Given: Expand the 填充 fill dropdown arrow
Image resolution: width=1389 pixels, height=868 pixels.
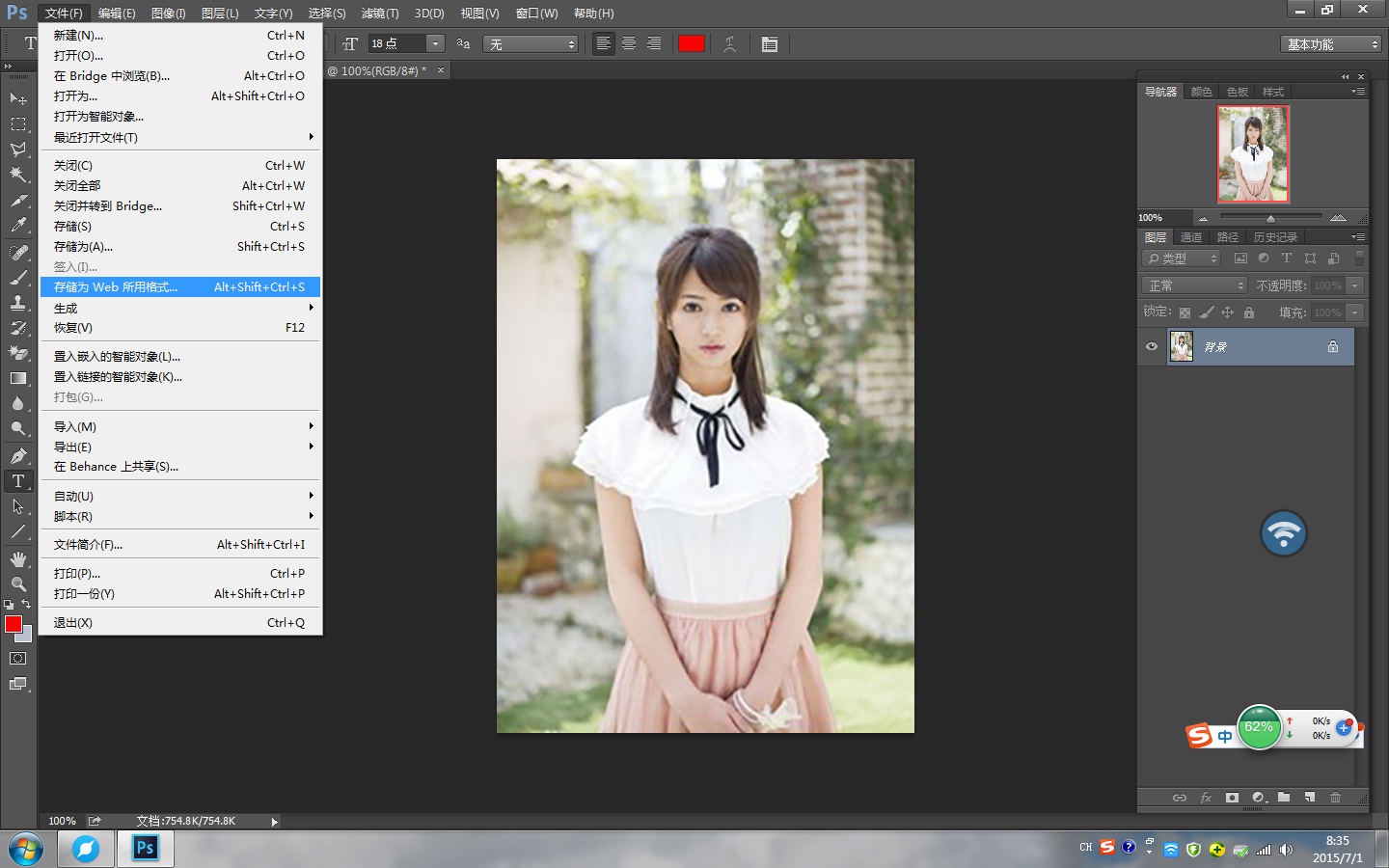Looking at the screenshot, I should (x=1355, y=312).
